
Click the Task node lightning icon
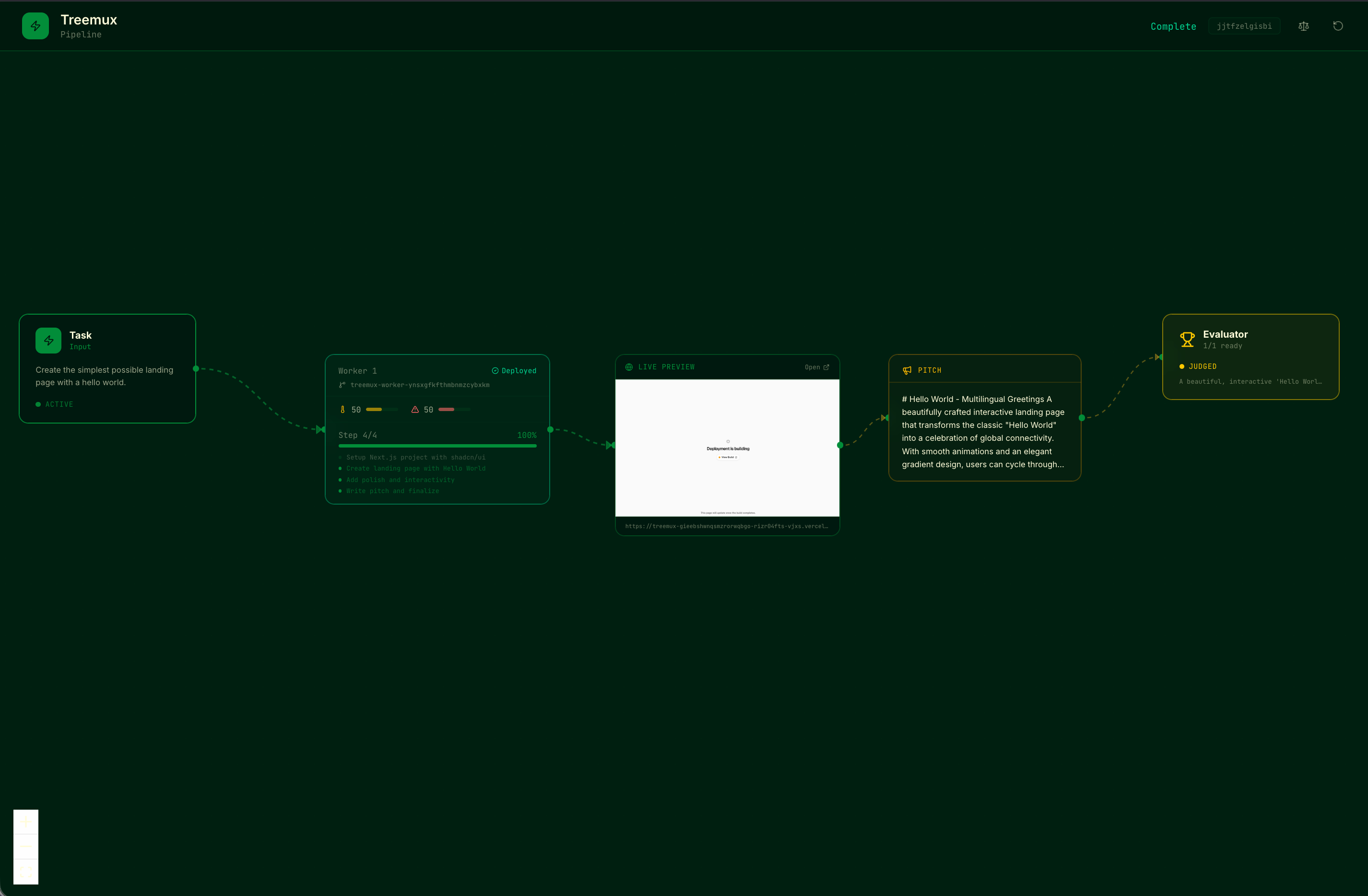coord(48,340)
